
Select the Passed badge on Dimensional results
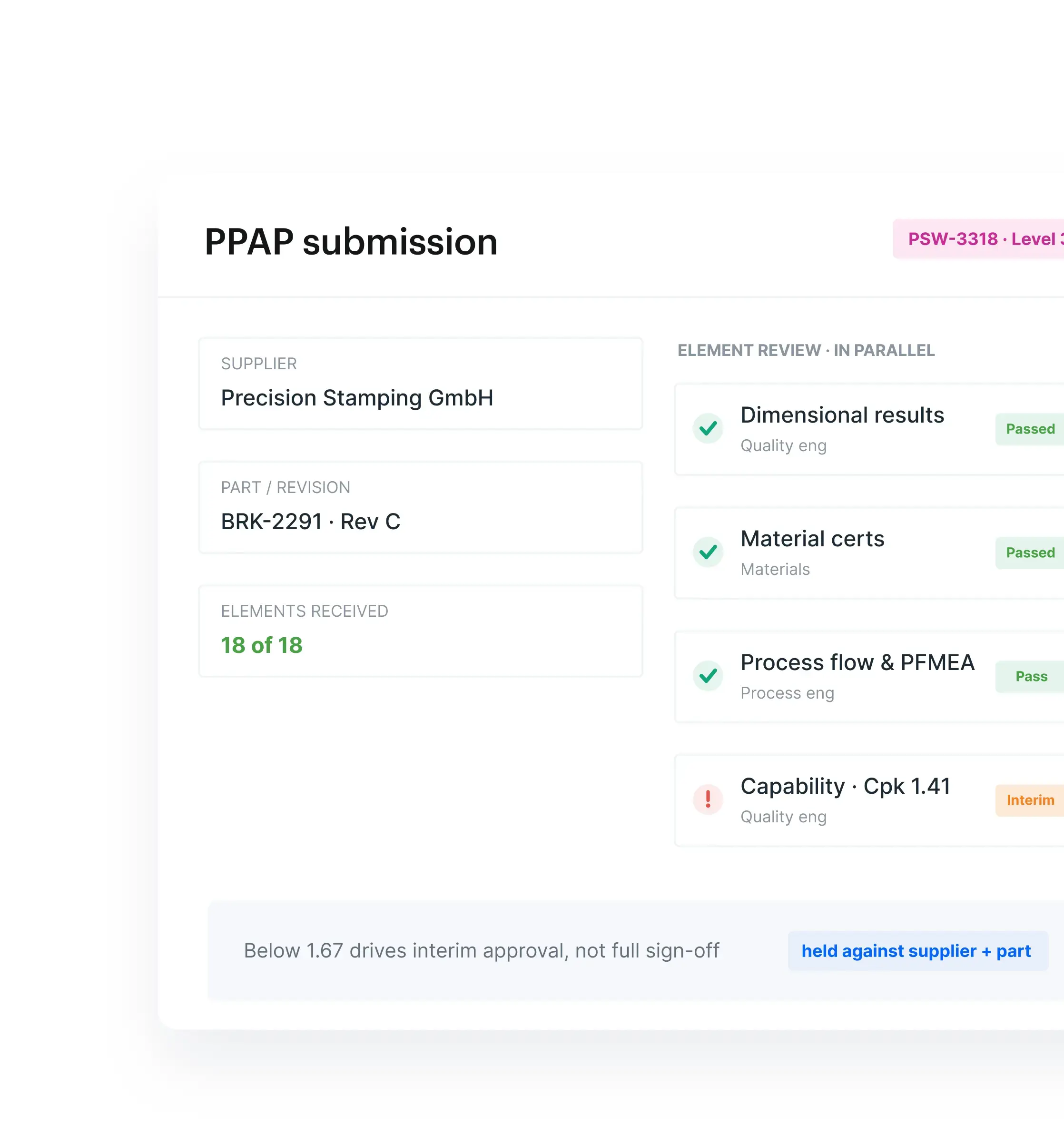pos(1030,429)
